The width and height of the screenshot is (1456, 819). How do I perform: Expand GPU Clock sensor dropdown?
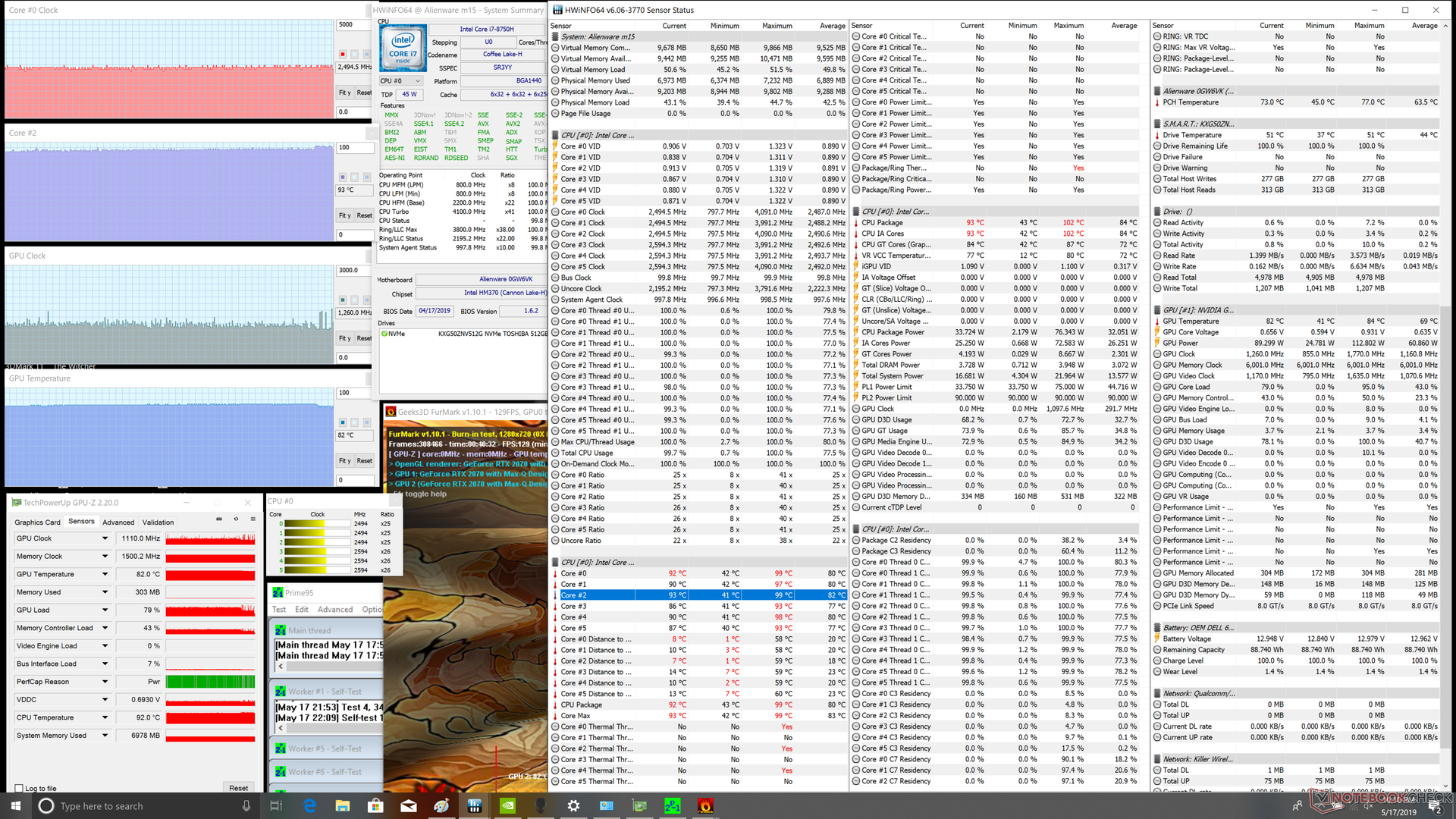105,538
